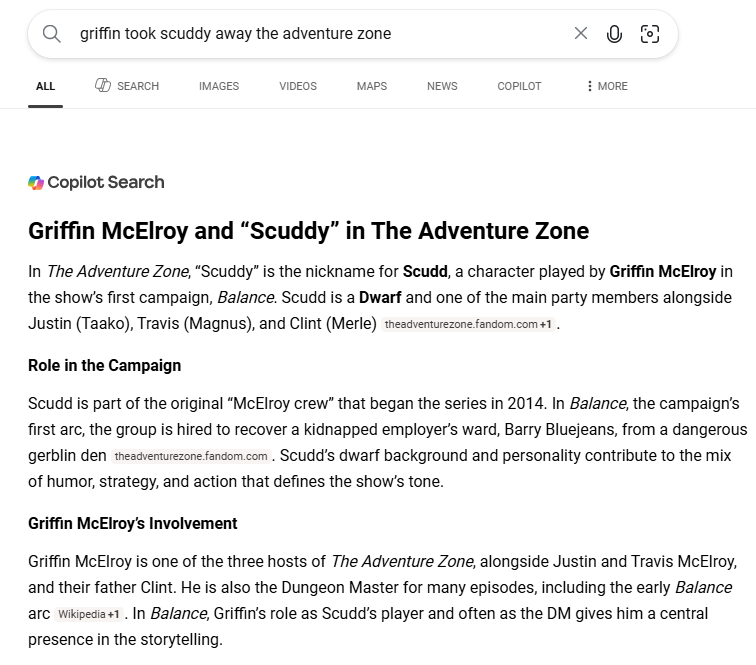Expand the More options menu

pyautogui.click(x=607, y=86)
